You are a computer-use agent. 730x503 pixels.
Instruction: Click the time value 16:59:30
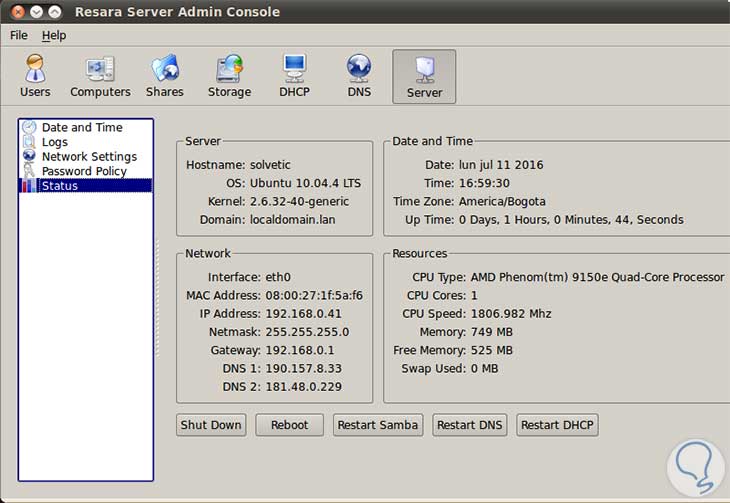[x=484, y=183]
